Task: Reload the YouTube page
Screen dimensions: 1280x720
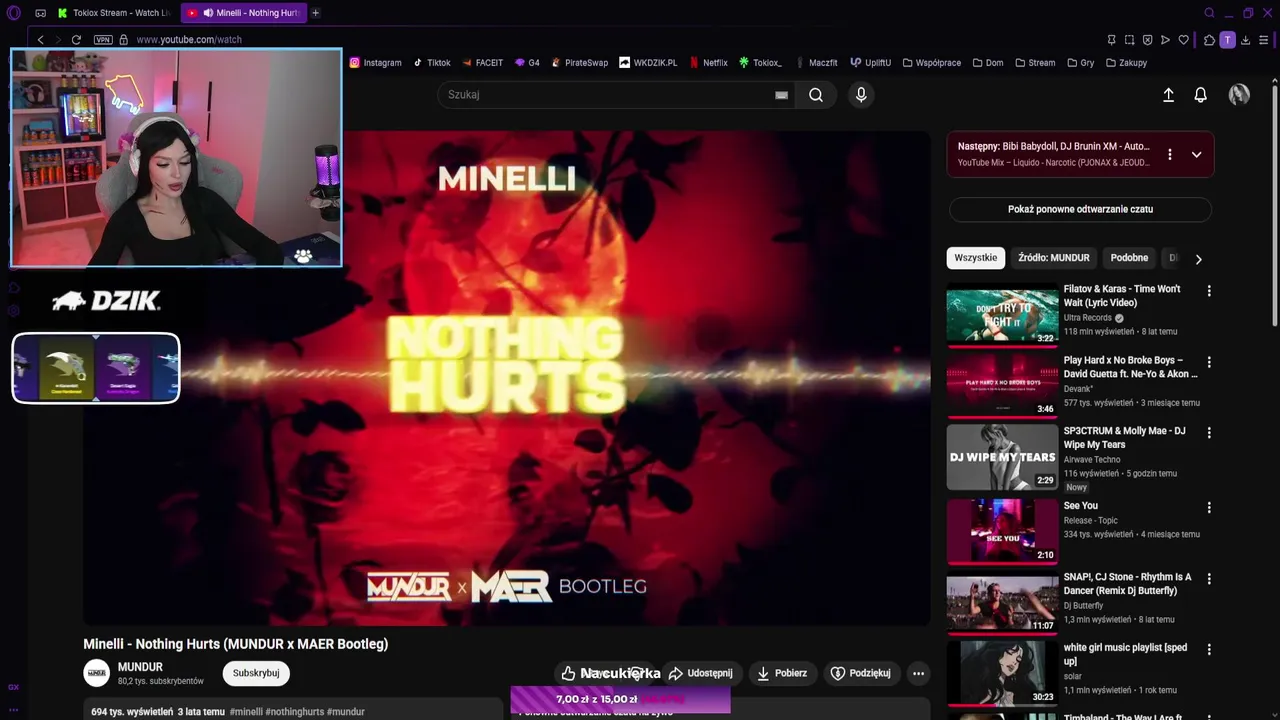Action: coord(76,39)
